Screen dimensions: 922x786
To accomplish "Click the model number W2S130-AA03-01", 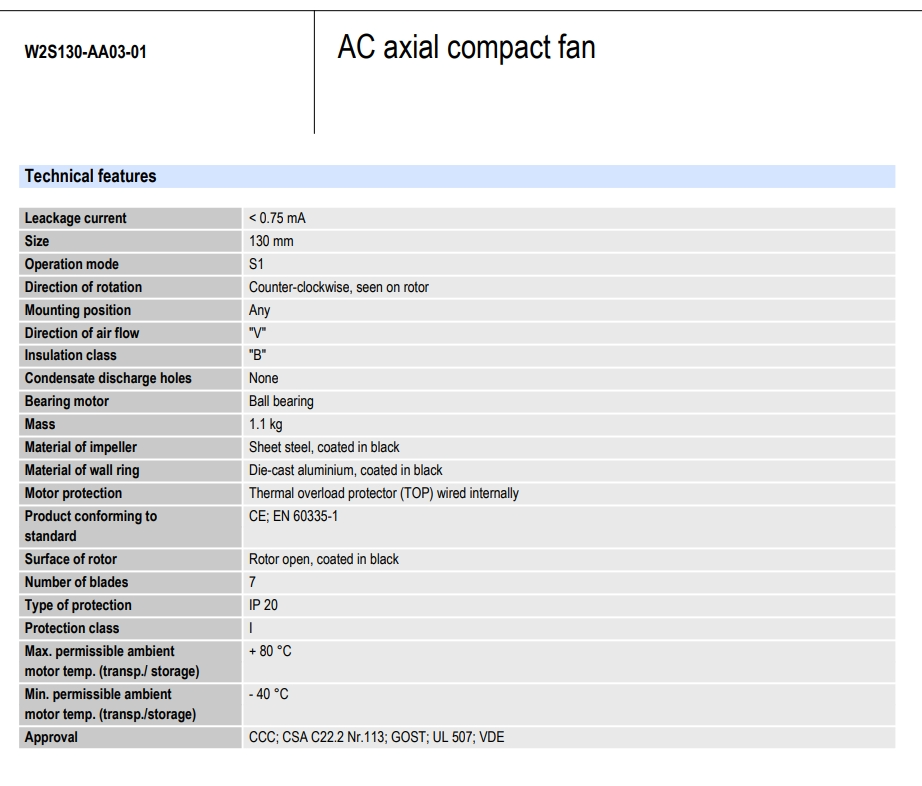I will [x=85, y=52].
